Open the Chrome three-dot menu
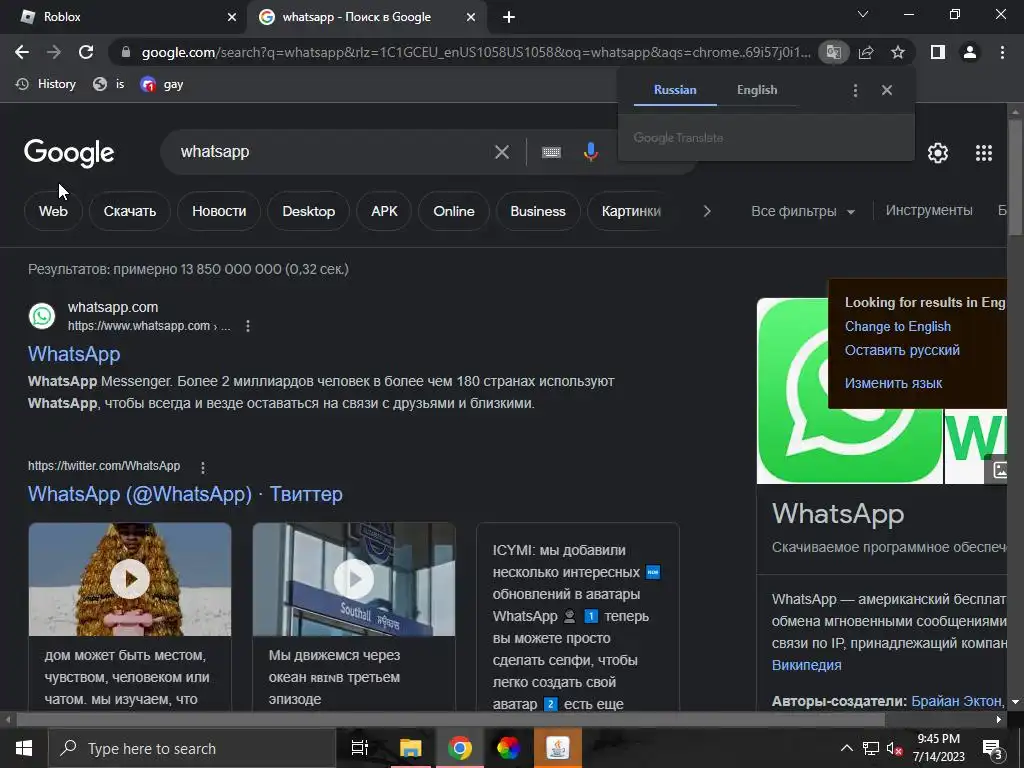 pos(1002,52)
